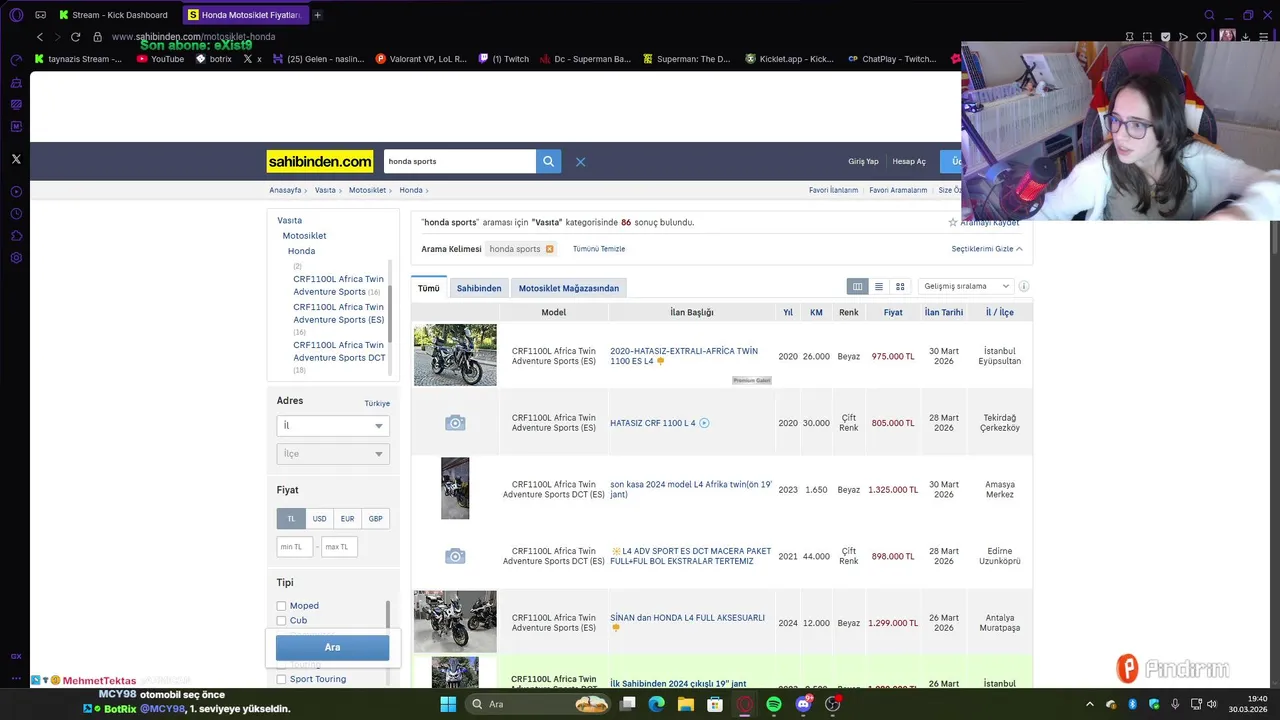Select the Tümü results tab

[429, 288]
